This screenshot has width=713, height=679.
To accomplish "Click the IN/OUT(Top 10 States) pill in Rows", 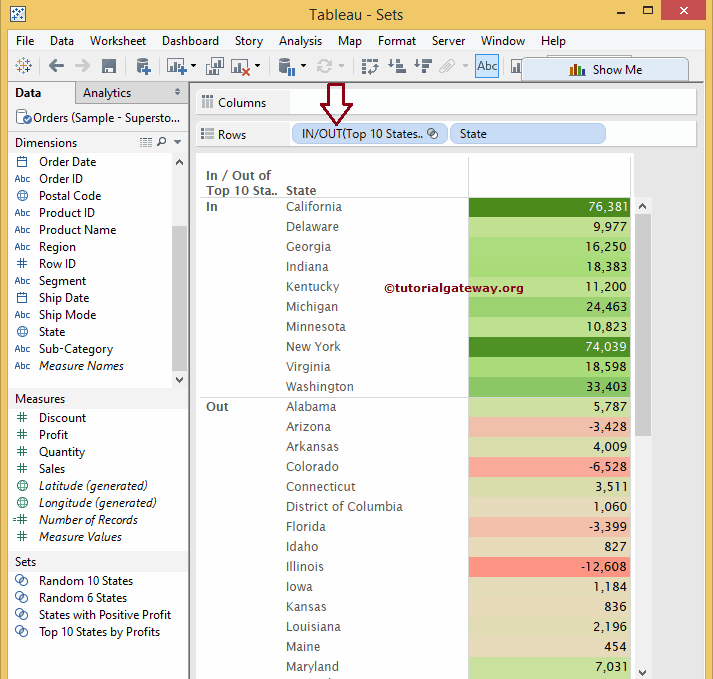I will 362,134.
